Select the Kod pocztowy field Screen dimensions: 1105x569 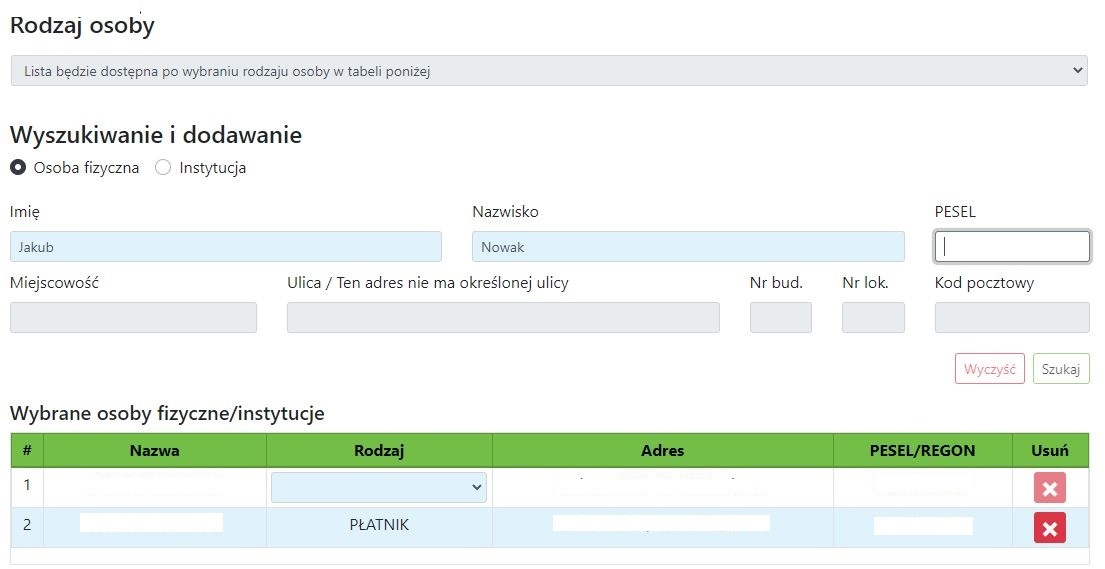point(1011,317)
